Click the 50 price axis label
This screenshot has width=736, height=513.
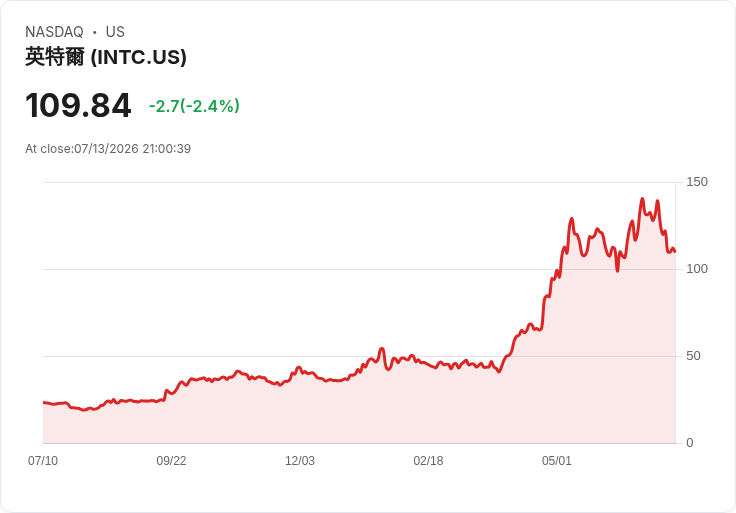click(x=693, y=356)
